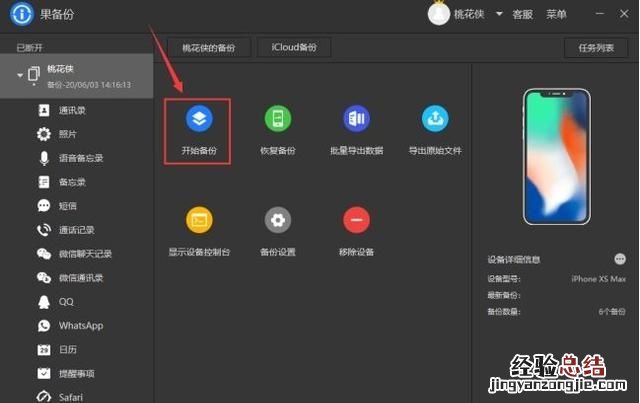The height and width of the screenshot is (403, 640).
Task: Switch to the iCloud备份 tab
Action: pyautogui.click(x=294, y=48)
